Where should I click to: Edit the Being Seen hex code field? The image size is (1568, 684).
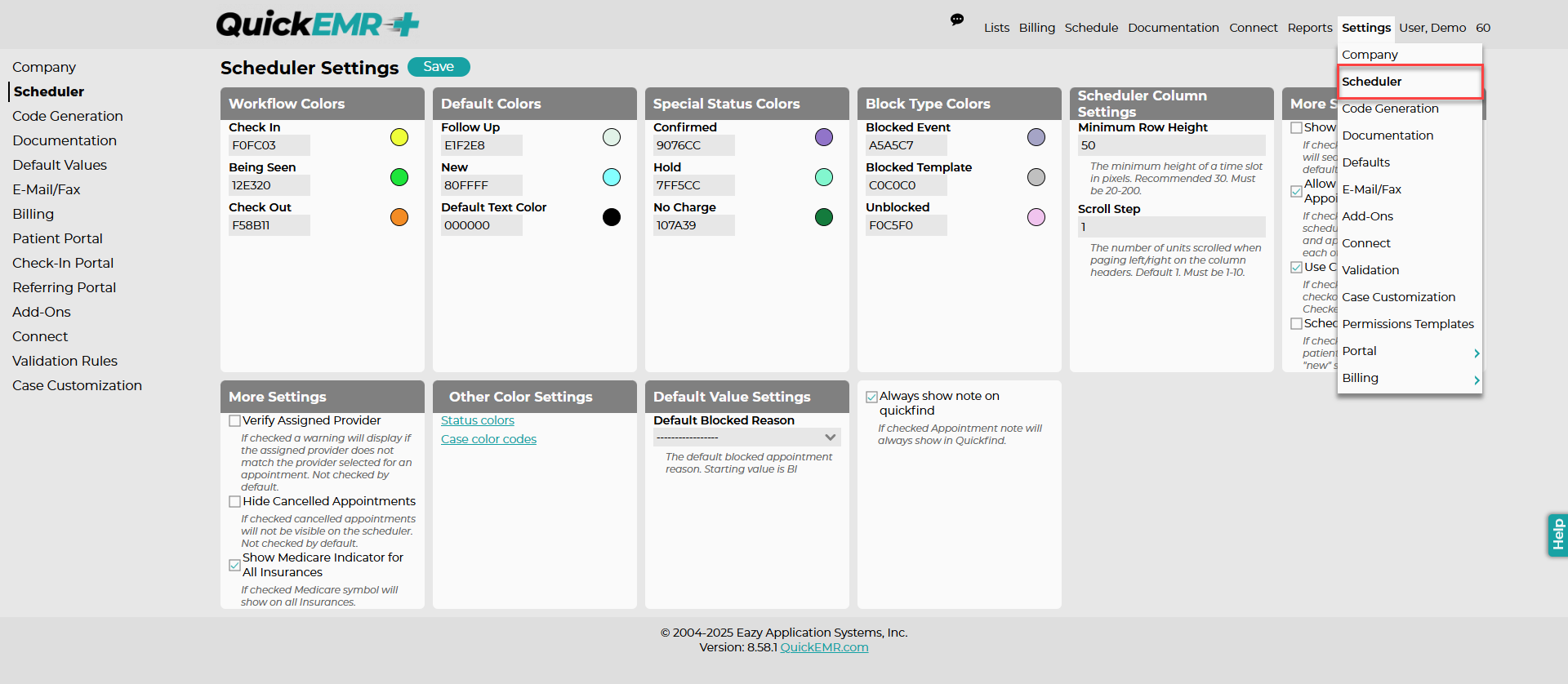coord(269,185)
